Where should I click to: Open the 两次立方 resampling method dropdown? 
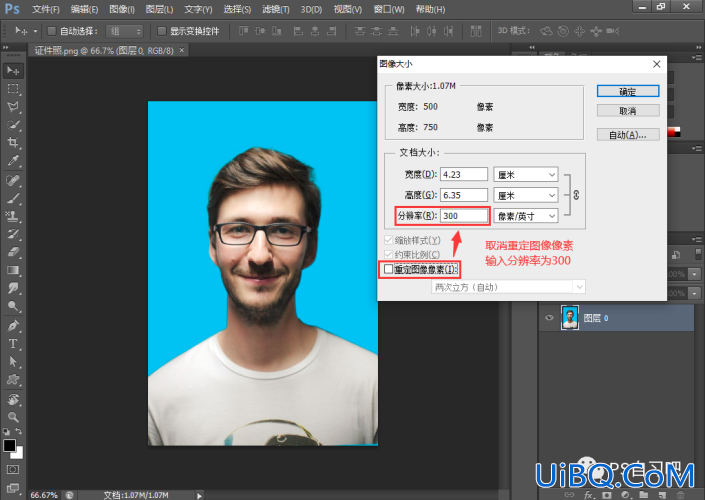coord(508,287)
